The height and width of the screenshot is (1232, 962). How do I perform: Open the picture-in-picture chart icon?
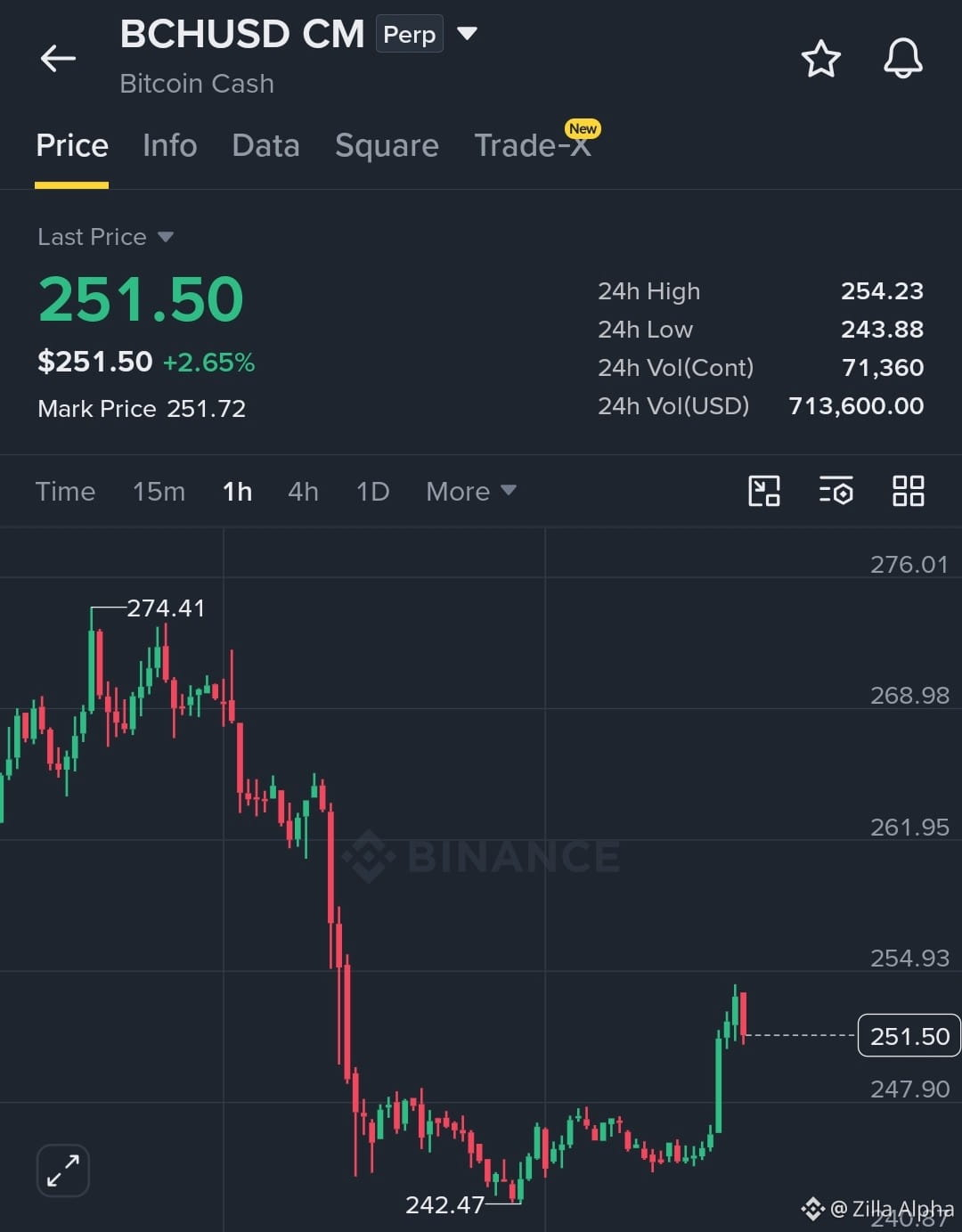click(764, 491)
